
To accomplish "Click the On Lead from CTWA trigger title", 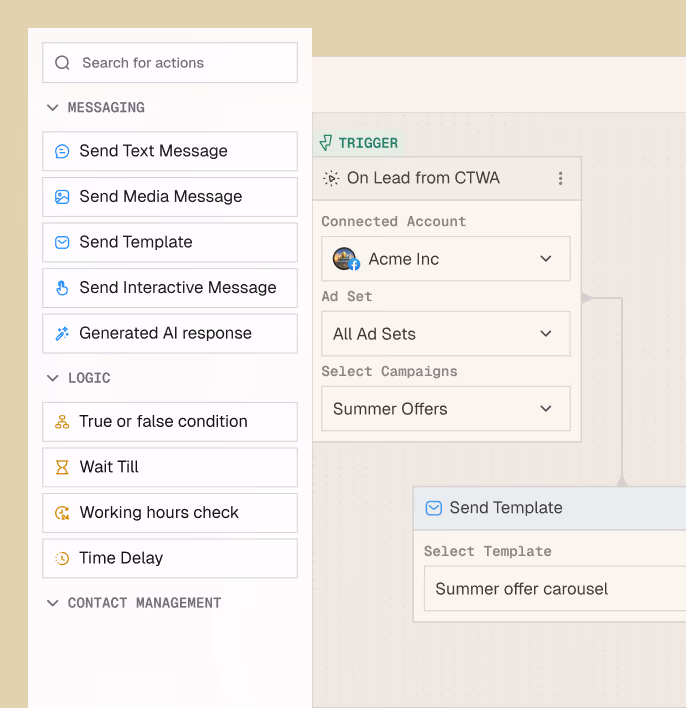I will 423,178.
